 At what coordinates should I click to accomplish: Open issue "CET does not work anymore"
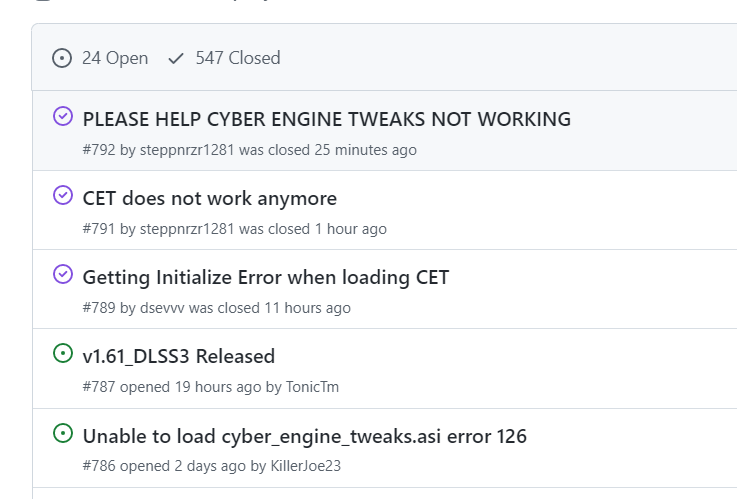[209, 198]
